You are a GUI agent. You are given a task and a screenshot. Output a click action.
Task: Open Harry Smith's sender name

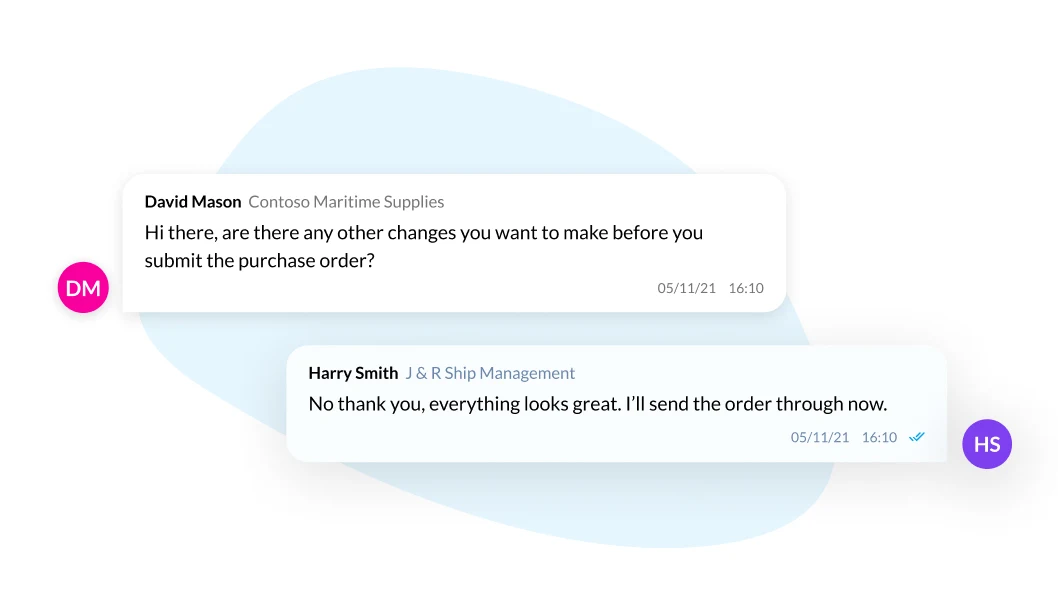353,373
